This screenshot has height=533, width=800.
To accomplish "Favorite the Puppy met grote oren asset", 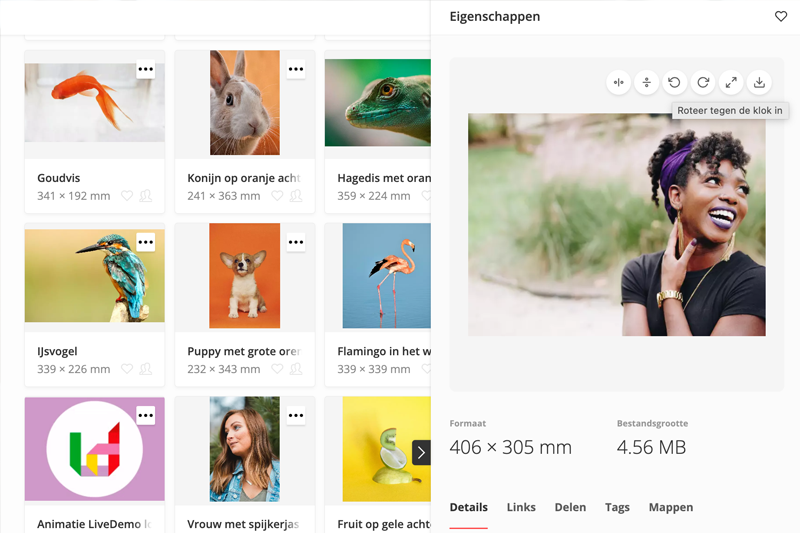I will pos(277,369).
